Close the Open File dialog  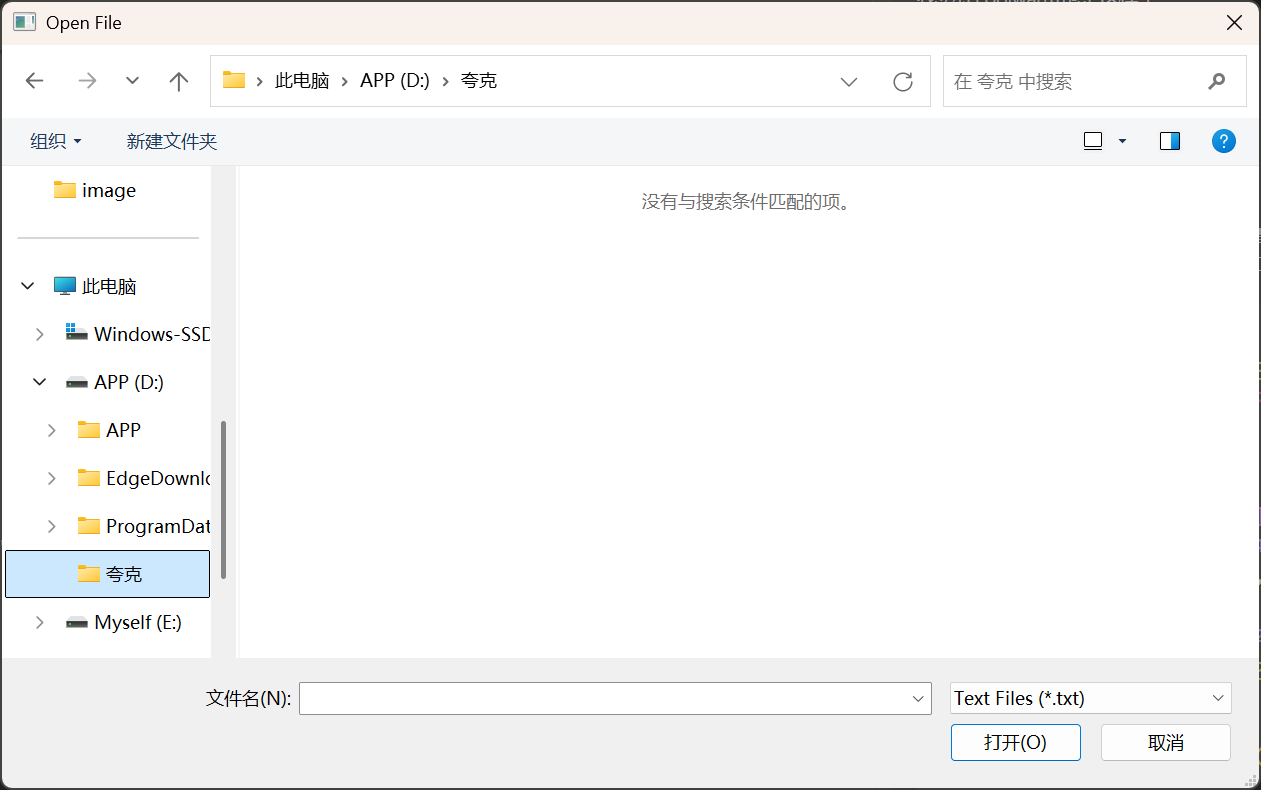click(x=1235, y=22)
